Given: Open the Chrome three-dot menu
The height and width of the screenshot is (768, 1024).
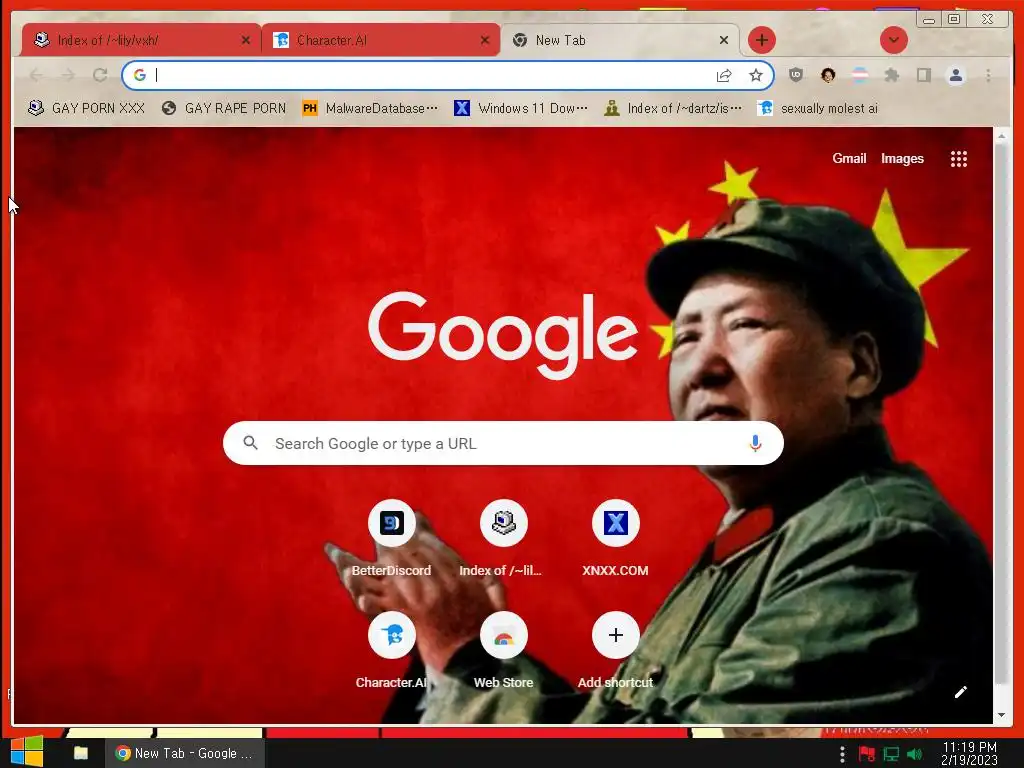Looking at the screenshot, I should [x=988, y=75].
